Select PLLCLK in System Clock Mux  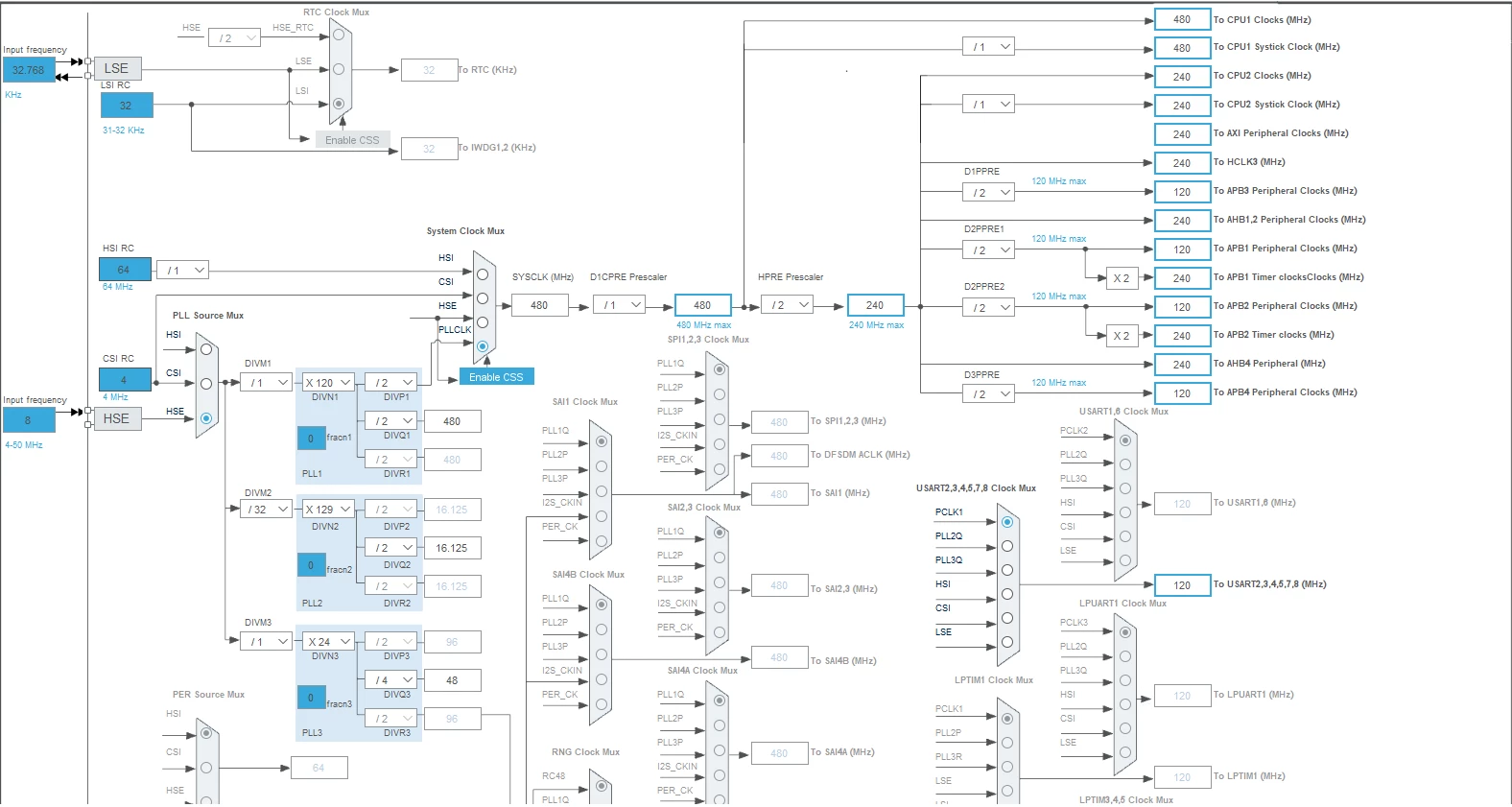(483, 345)
